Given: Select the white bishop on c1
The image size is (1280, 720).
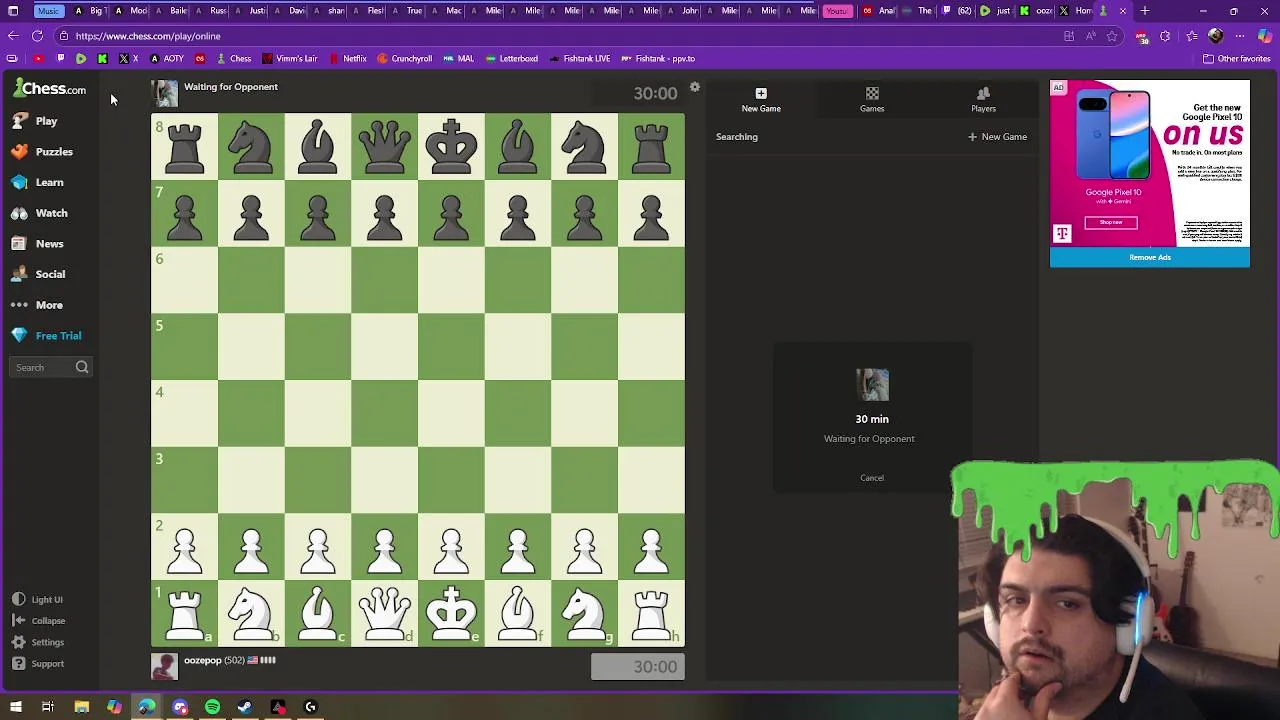Looking at the screenshot, I should pyautogui.click(x=318, y=613).
